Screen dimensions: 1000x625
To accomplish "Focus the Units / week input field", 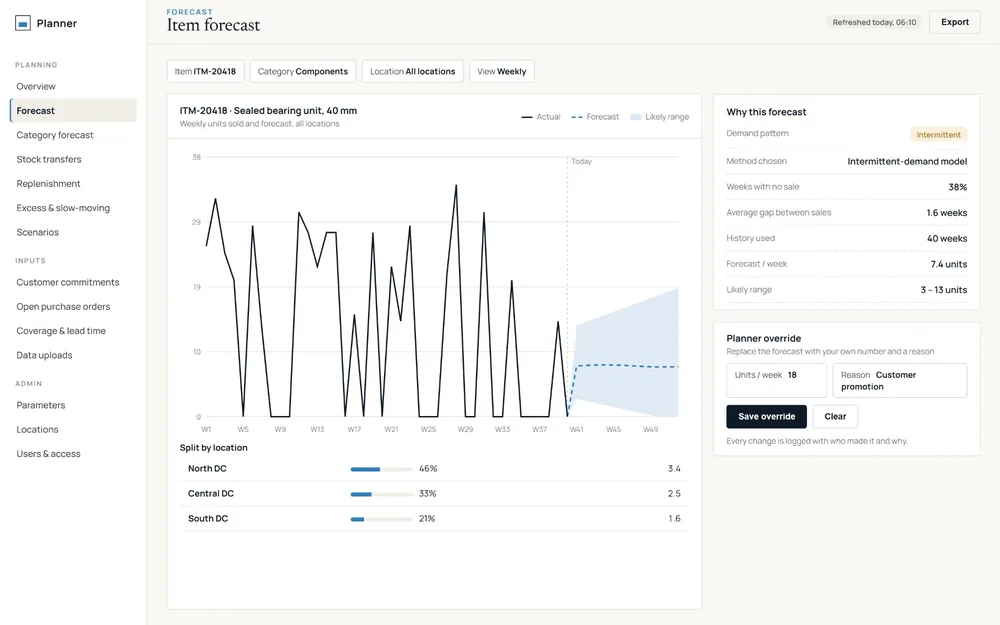I will (x=776, y=380).
